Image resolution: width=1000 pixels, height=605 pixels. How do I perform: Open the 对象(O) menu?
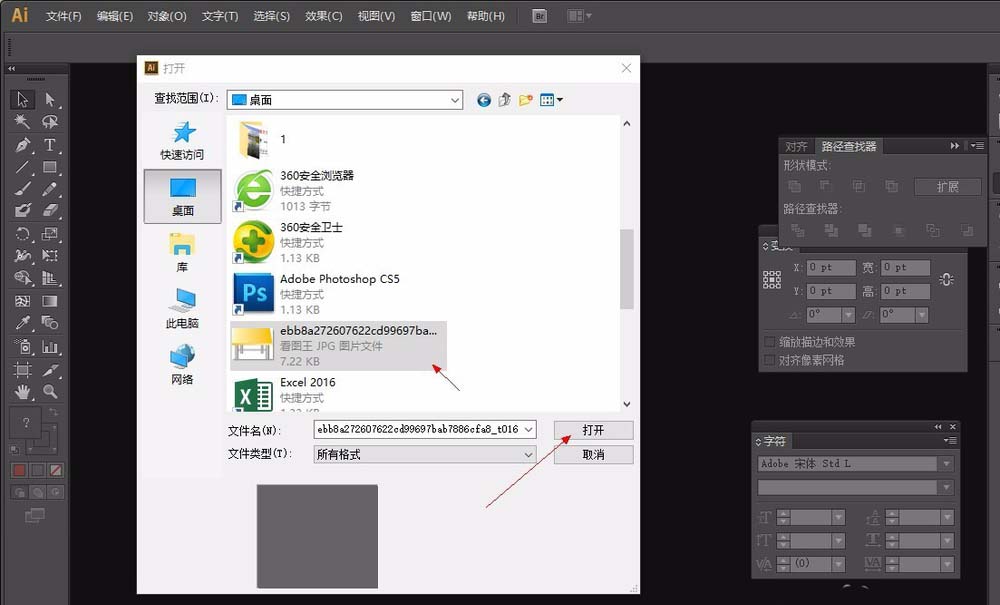[x=167, y=16]
